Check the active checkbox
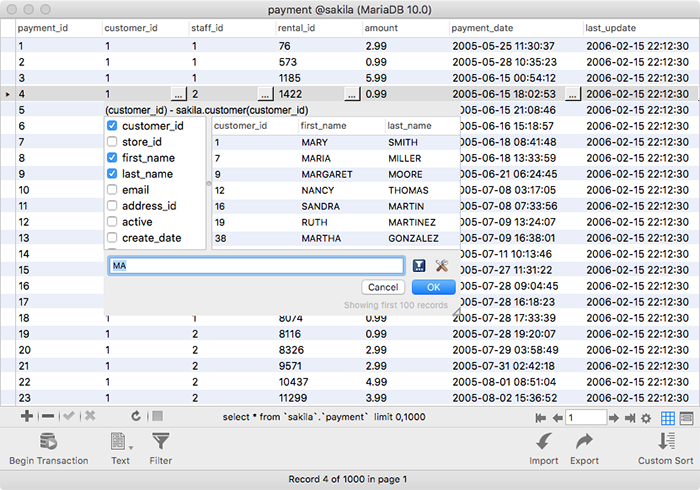Viewport: 700px width, 490px height. 112,221
